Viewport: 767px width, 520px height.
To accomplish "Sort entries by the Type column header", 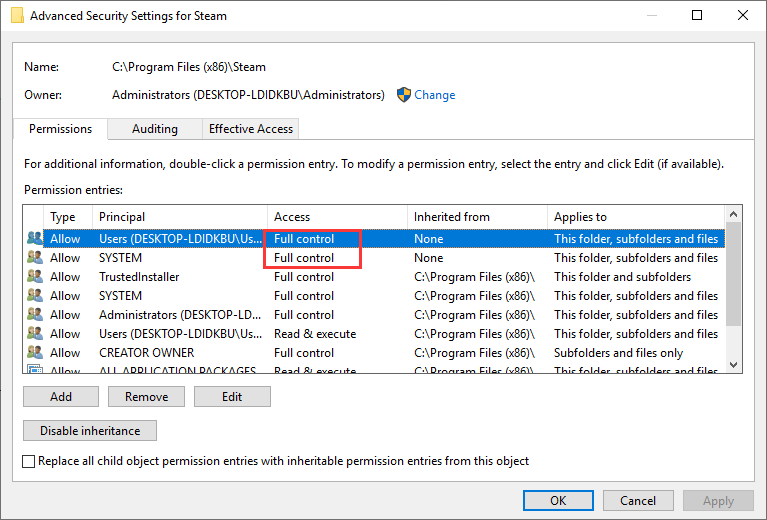I will [68, 217].
